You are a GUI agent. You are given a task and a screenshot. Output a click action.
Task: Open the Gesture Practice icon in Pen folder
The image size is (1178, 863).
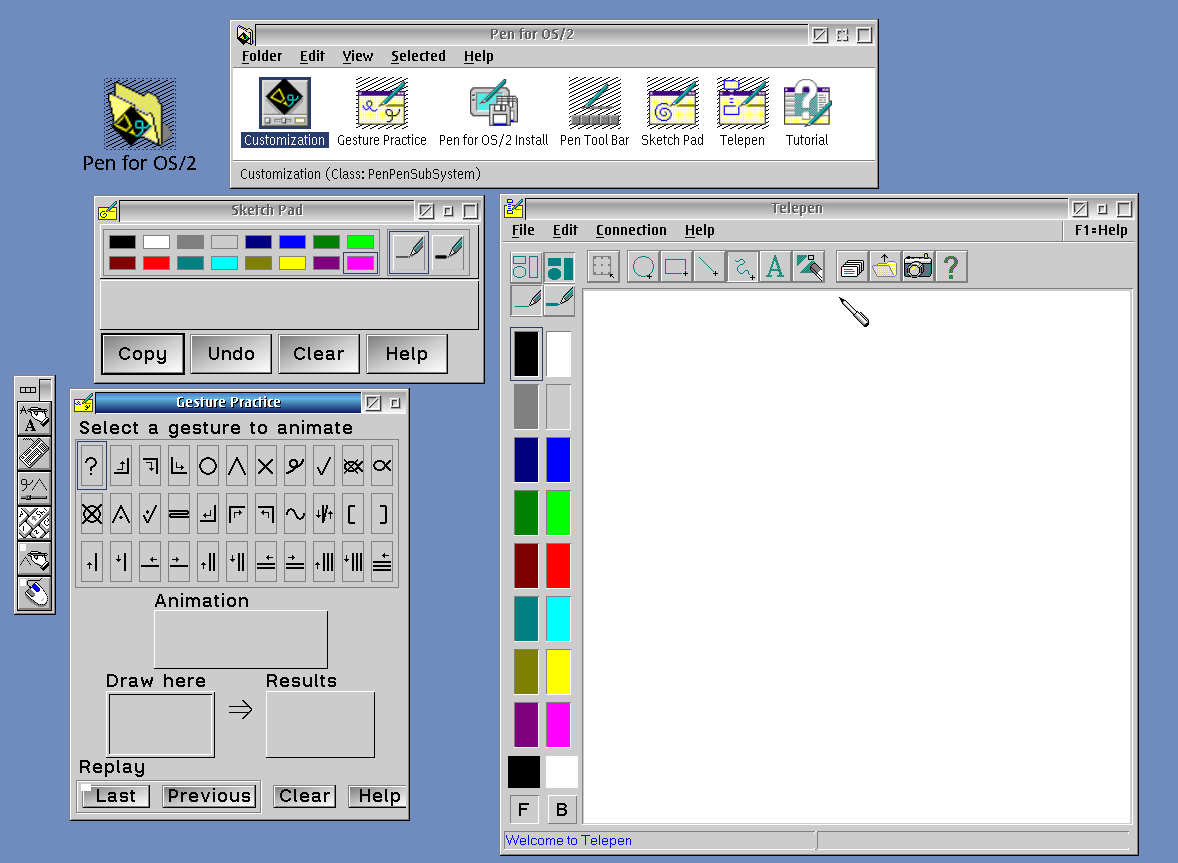click(x=382, y=113)
